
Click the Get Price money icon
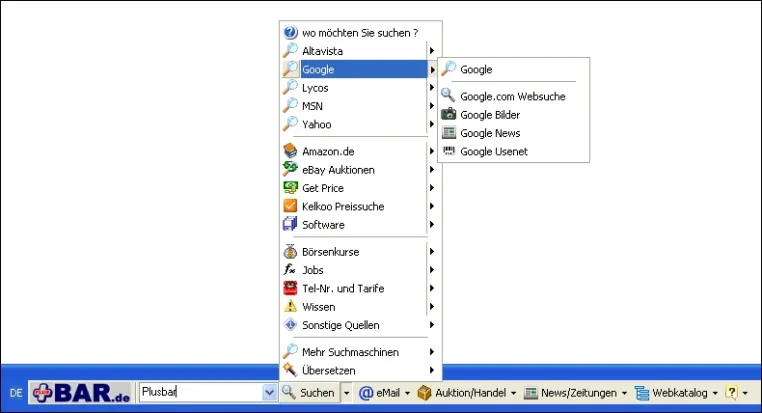click(x=290, y=188)
